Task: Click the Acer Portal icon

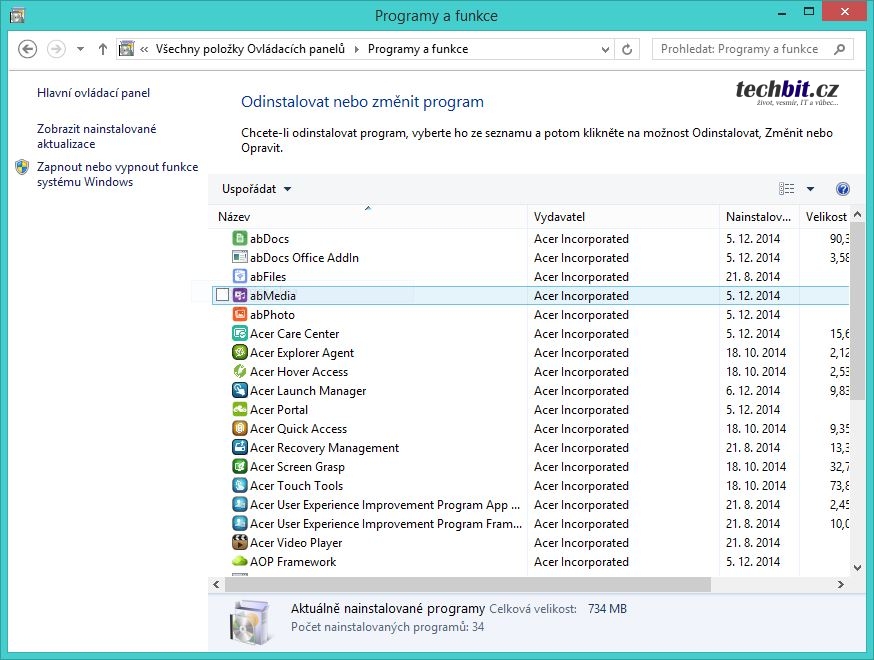Action: 240,410
